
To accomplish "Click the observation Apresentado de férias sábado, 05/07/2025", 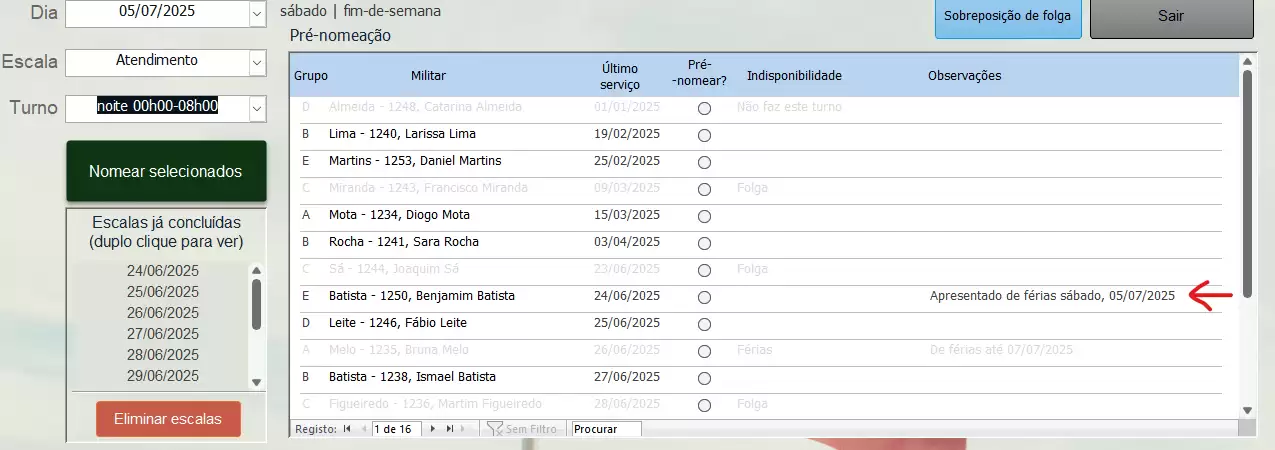I will [1052, 296].
